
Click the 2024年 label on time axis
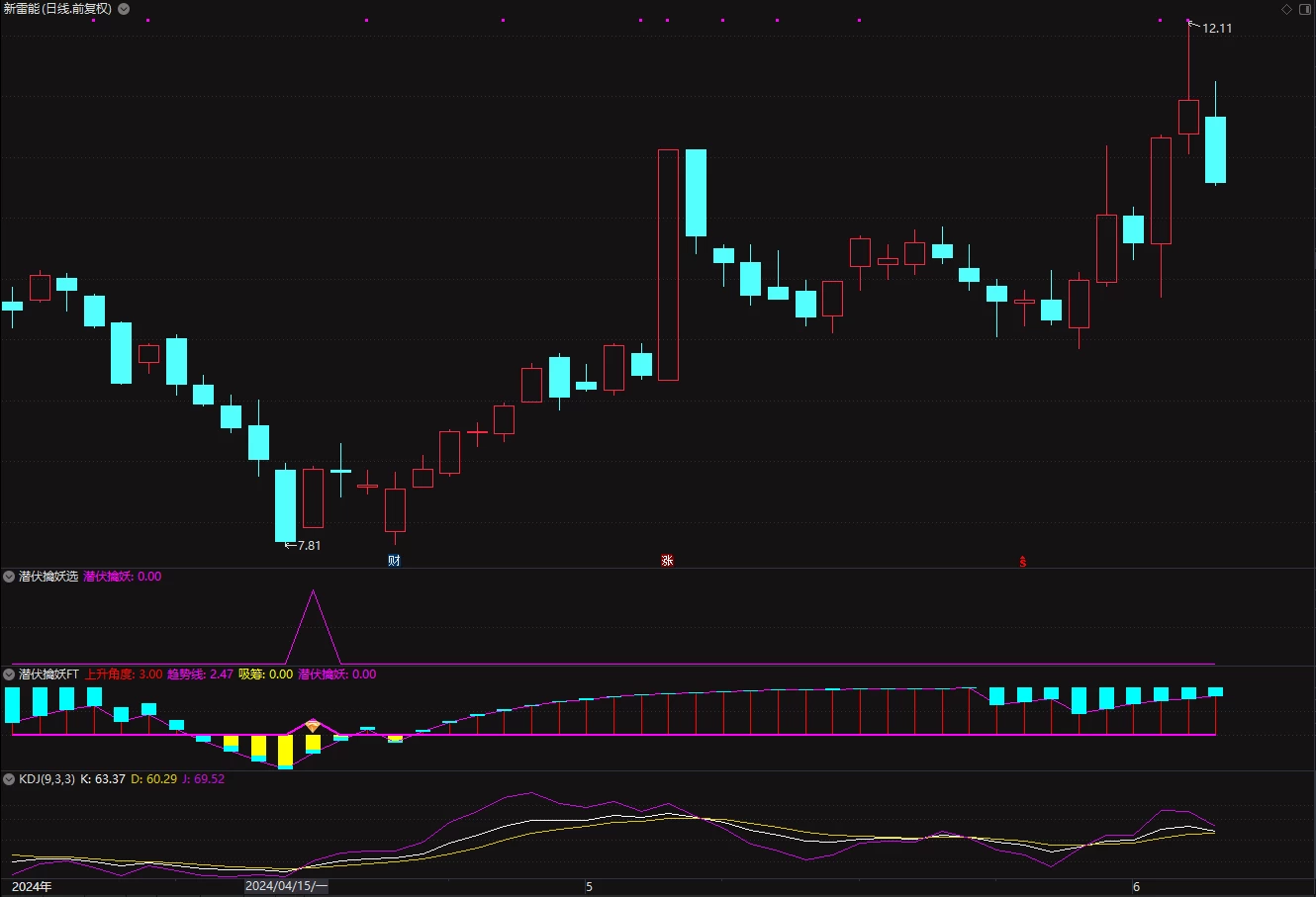31,887
